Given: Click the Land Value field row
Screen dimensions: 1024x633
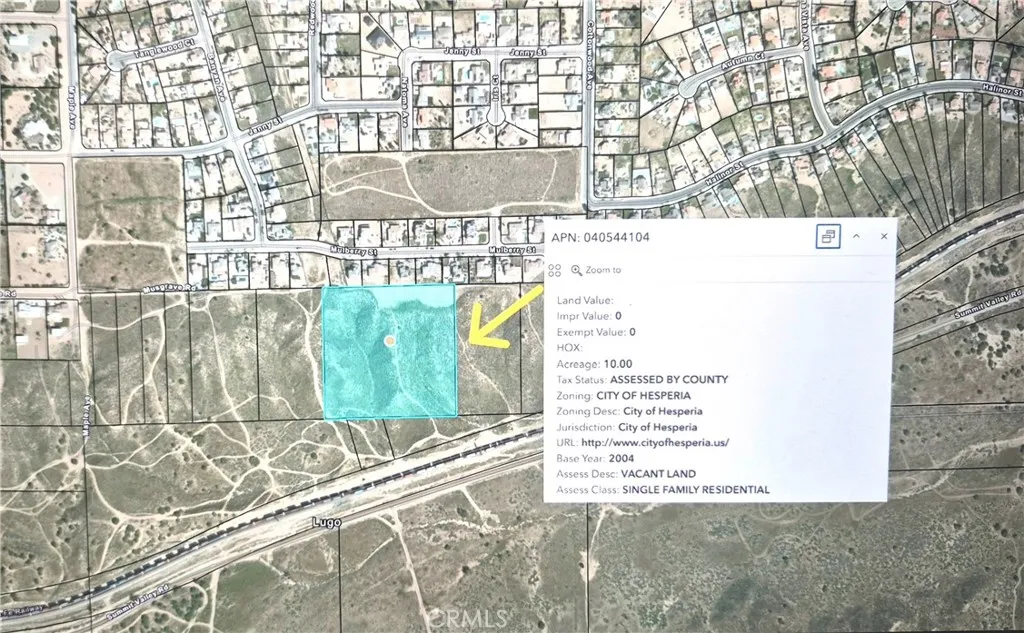Looking at the screenshot, I should point(585,300).
